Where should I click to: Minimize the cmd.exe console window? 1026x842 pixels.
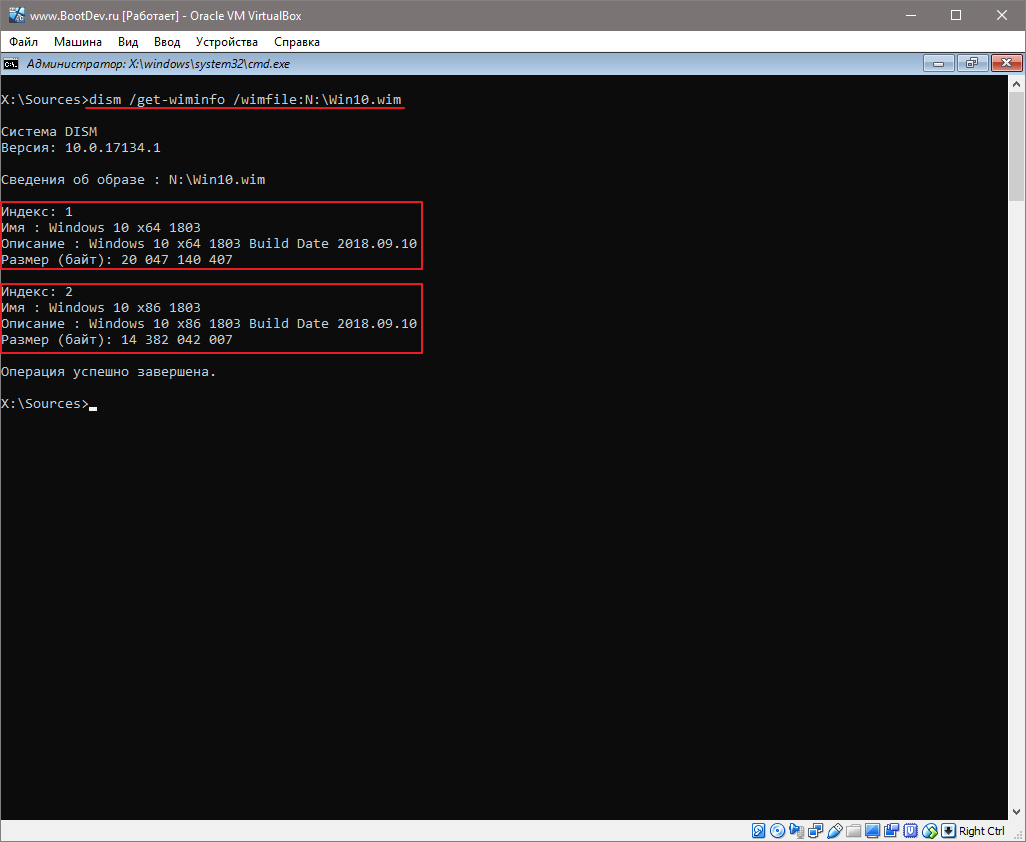pyautogui.click(x=939, y=63)
